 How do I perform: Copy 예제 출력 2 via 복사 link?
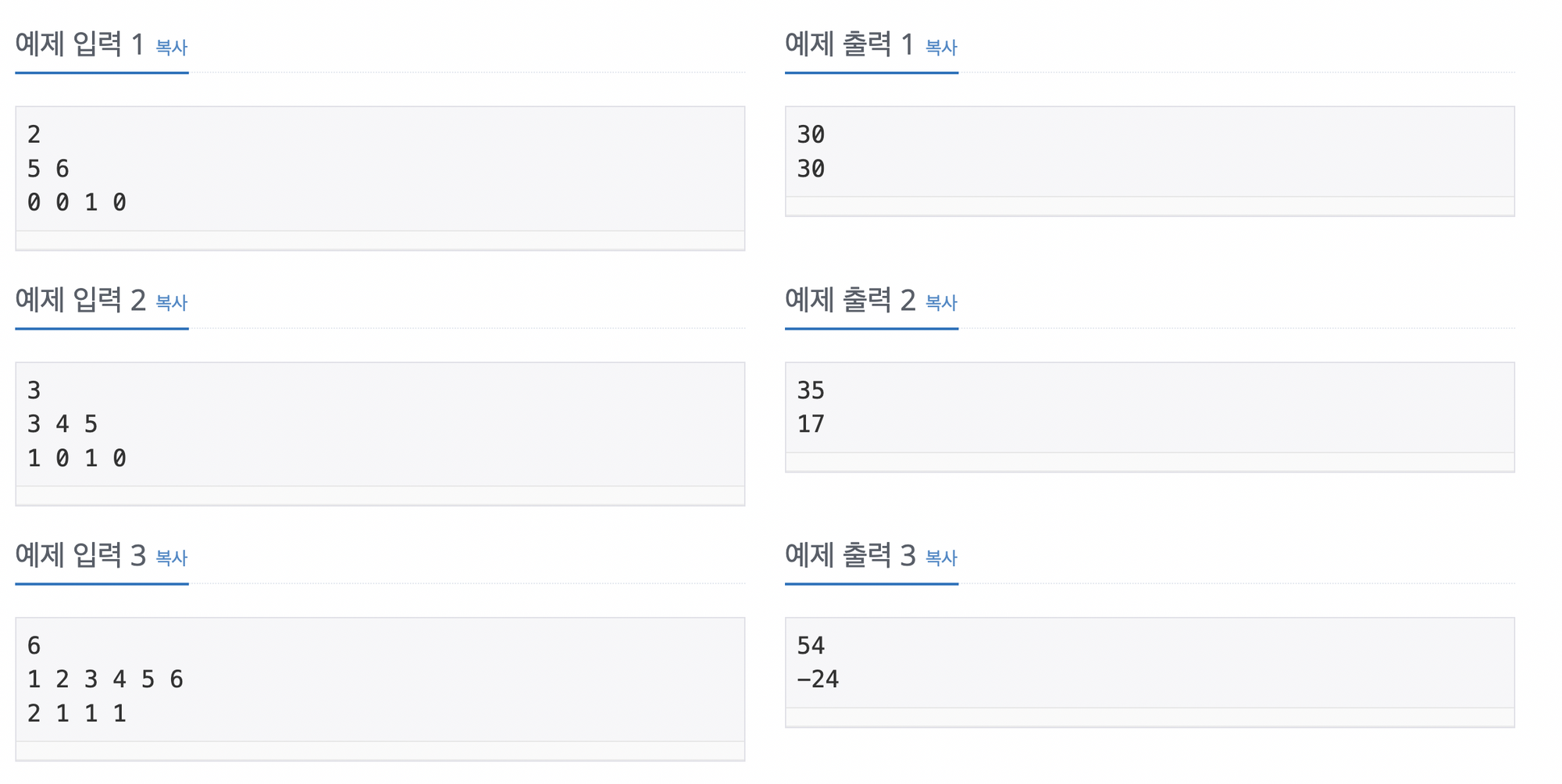pos(941,304)
